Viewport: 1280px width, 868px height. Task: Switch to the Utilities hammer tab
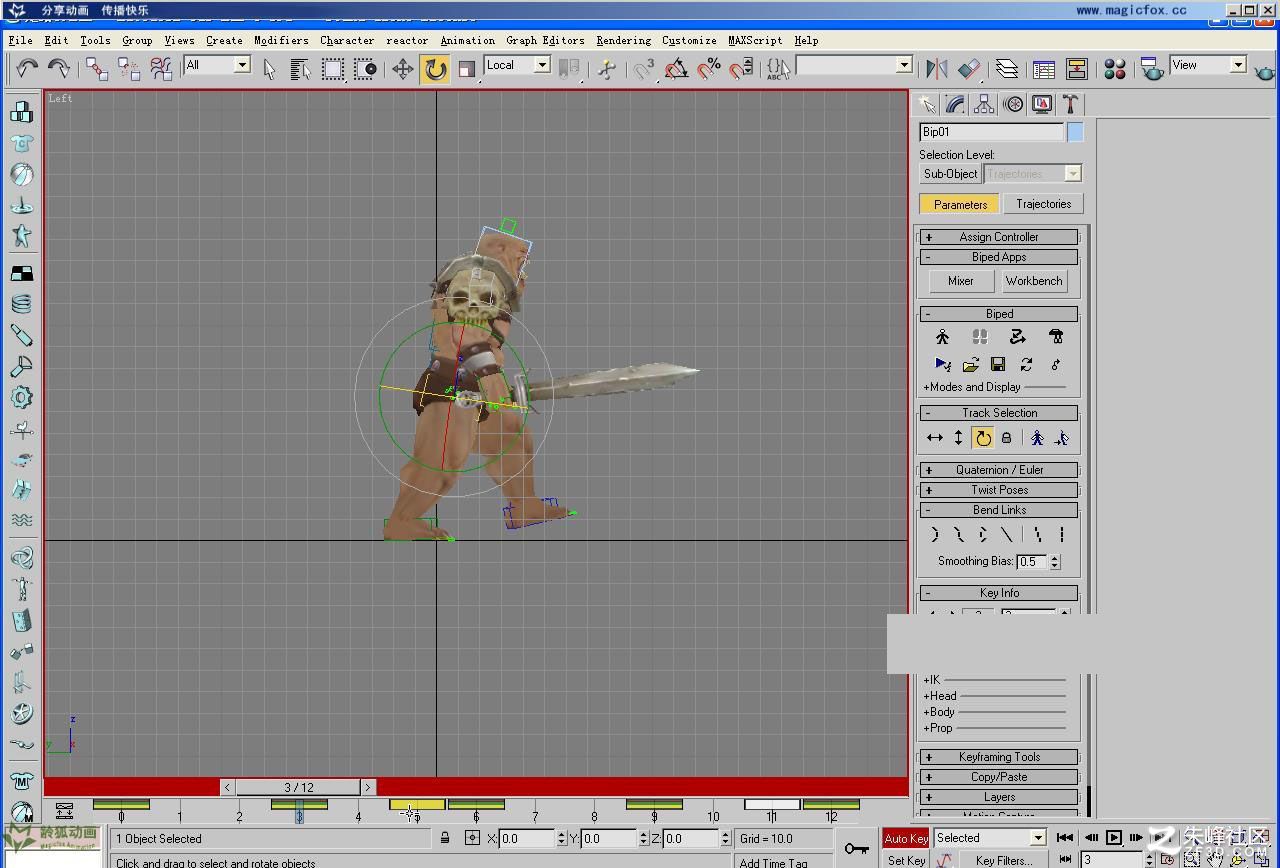coord(1070,104)
